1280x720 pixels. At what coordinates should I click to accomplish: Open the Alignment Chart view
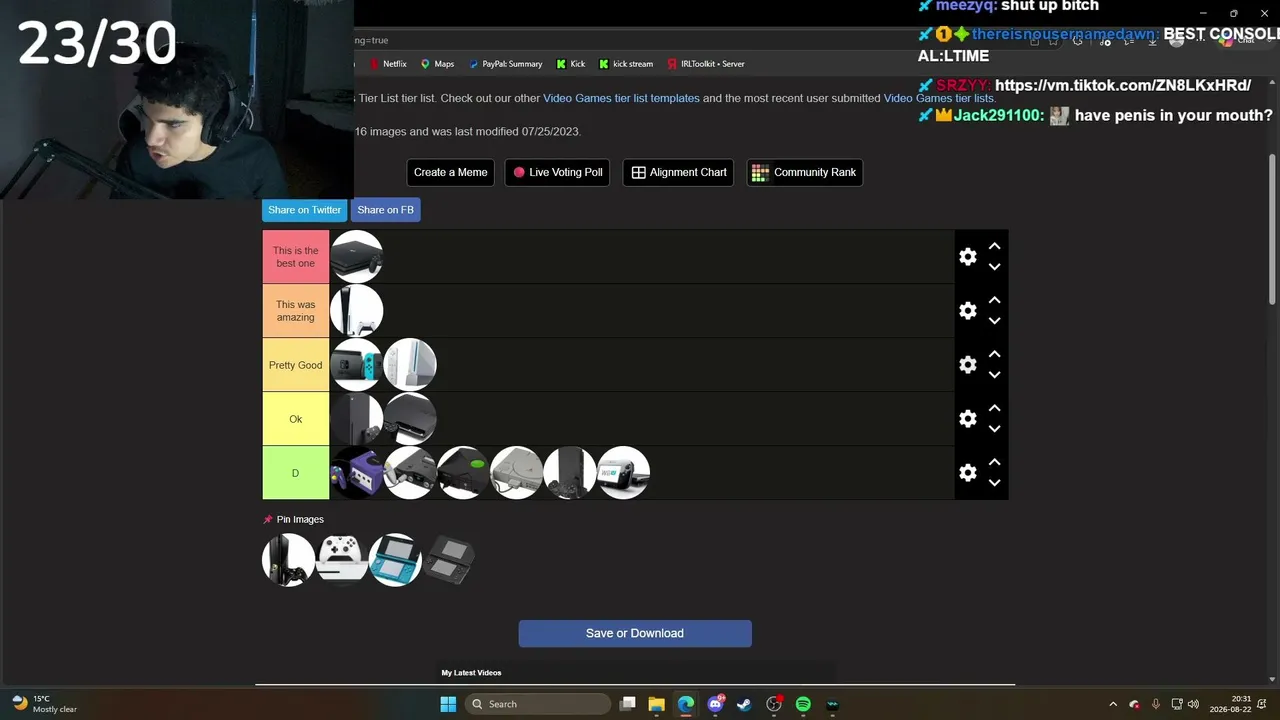coord(679,172)
